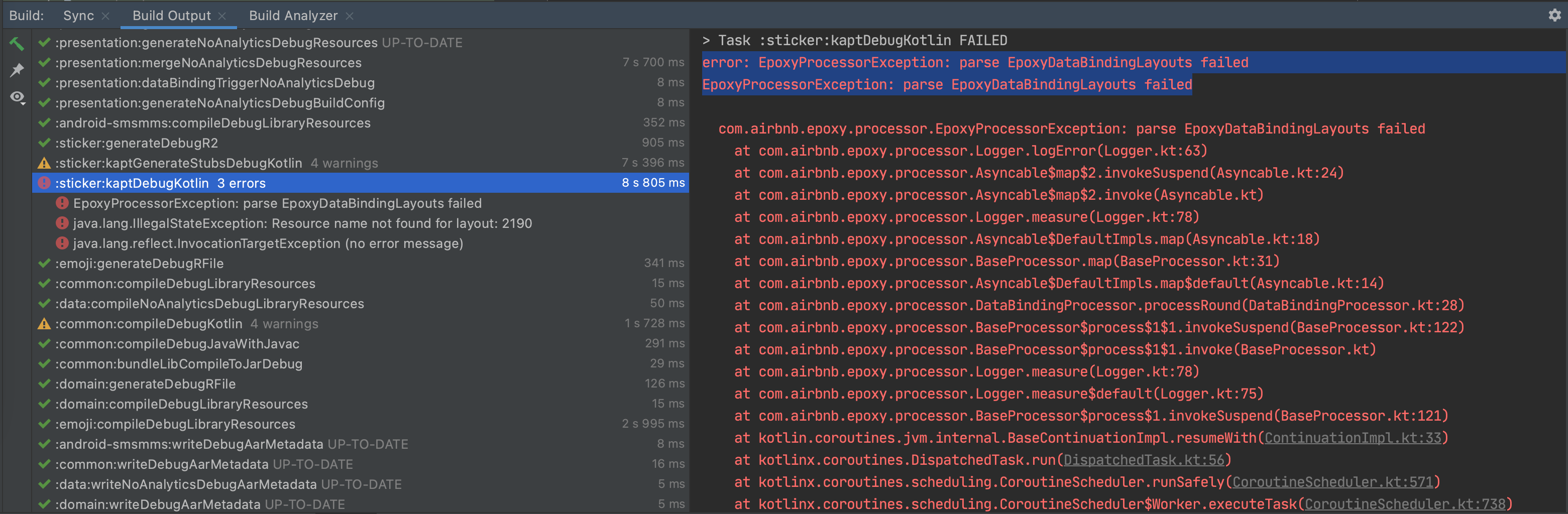Image resolution: width=1568 pixels, height=514 pixels.
Task: Pin the Build Output window
Action: pyautogui.click(x=17, y=70)
